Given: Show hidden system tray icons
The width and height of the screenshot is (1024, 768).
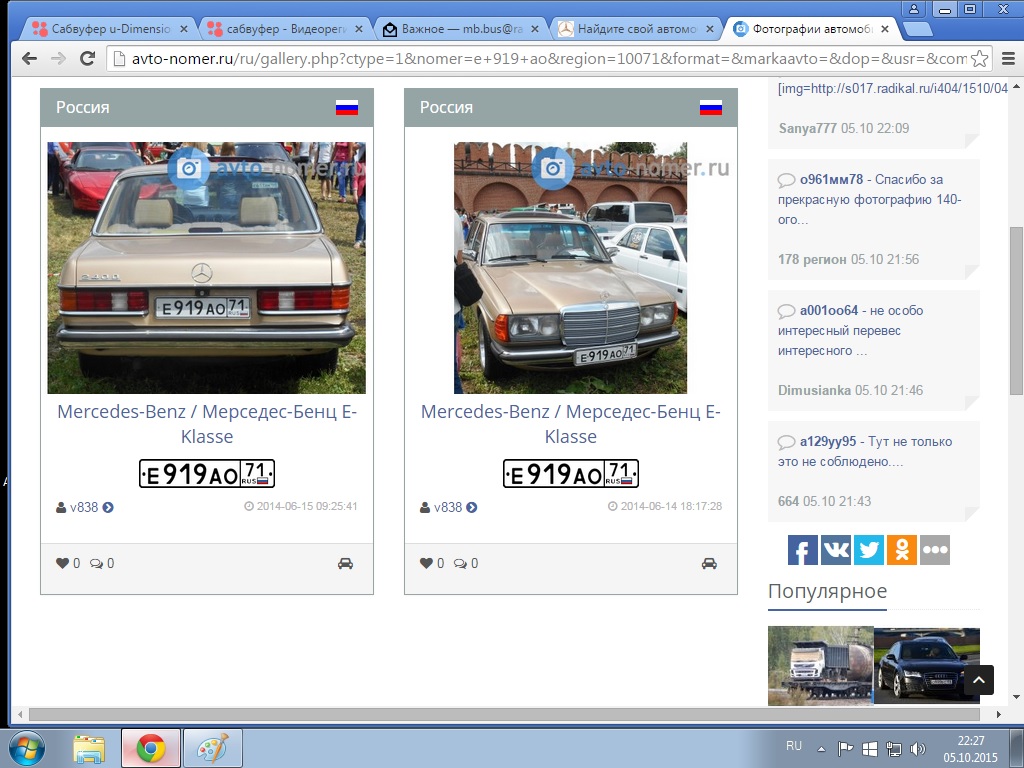Looking at the screenshot, I should [822, 749].
